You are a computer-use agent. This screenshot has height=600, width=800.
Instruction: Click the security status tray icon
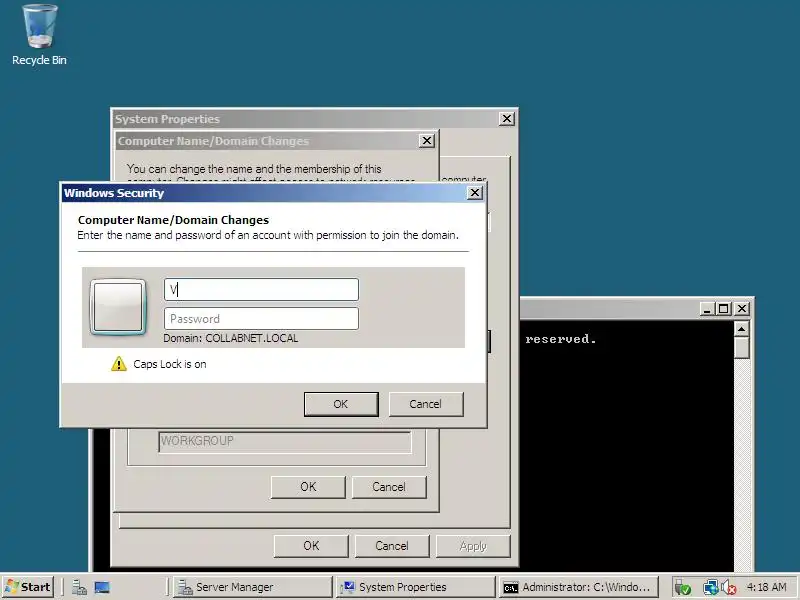[683, 588]
